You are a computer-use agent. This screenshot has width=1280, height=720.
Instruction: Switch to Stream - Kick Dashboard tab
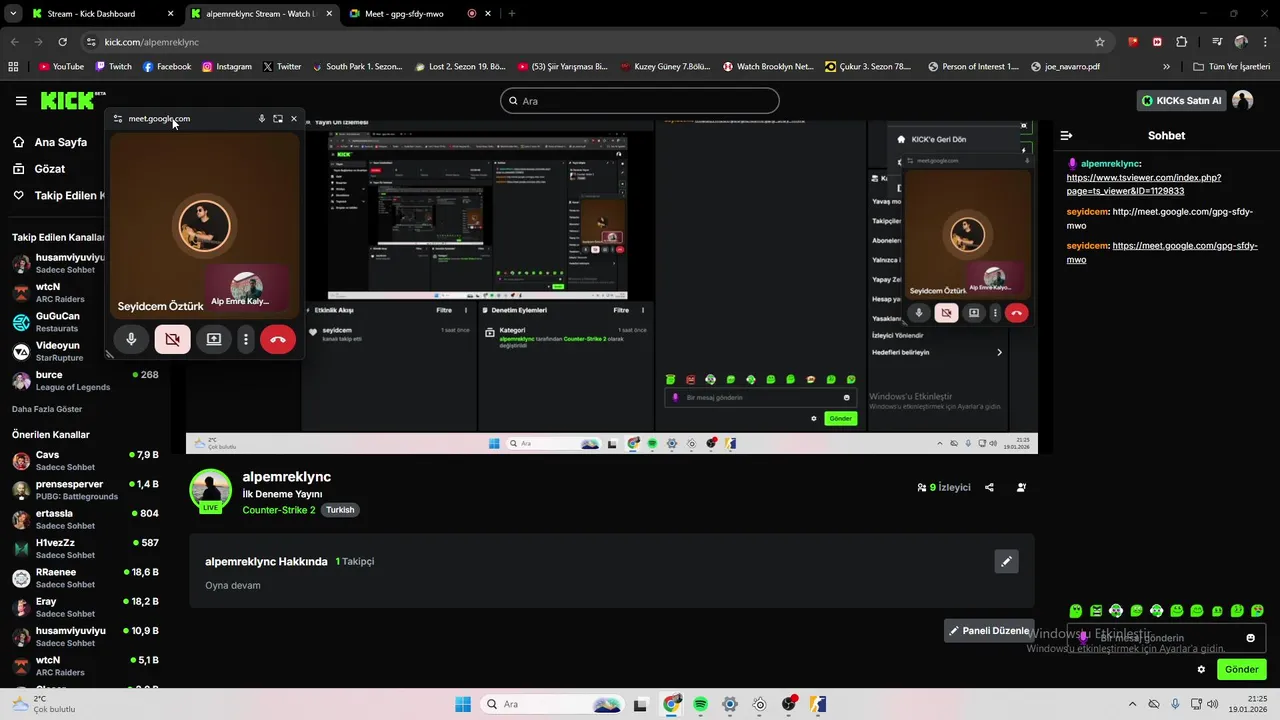click(x=100, y=14)
